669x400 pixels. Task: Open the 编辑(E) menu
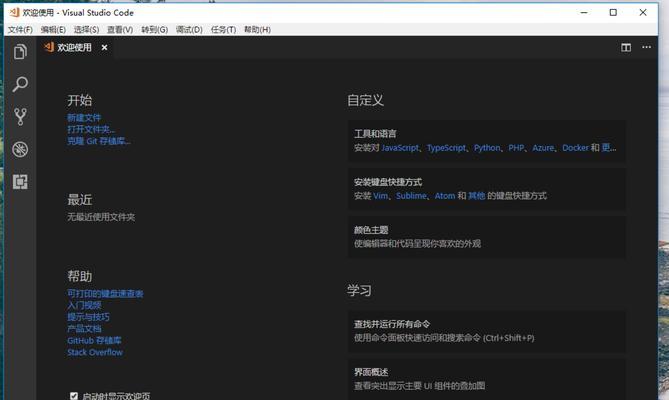(53, 29)
